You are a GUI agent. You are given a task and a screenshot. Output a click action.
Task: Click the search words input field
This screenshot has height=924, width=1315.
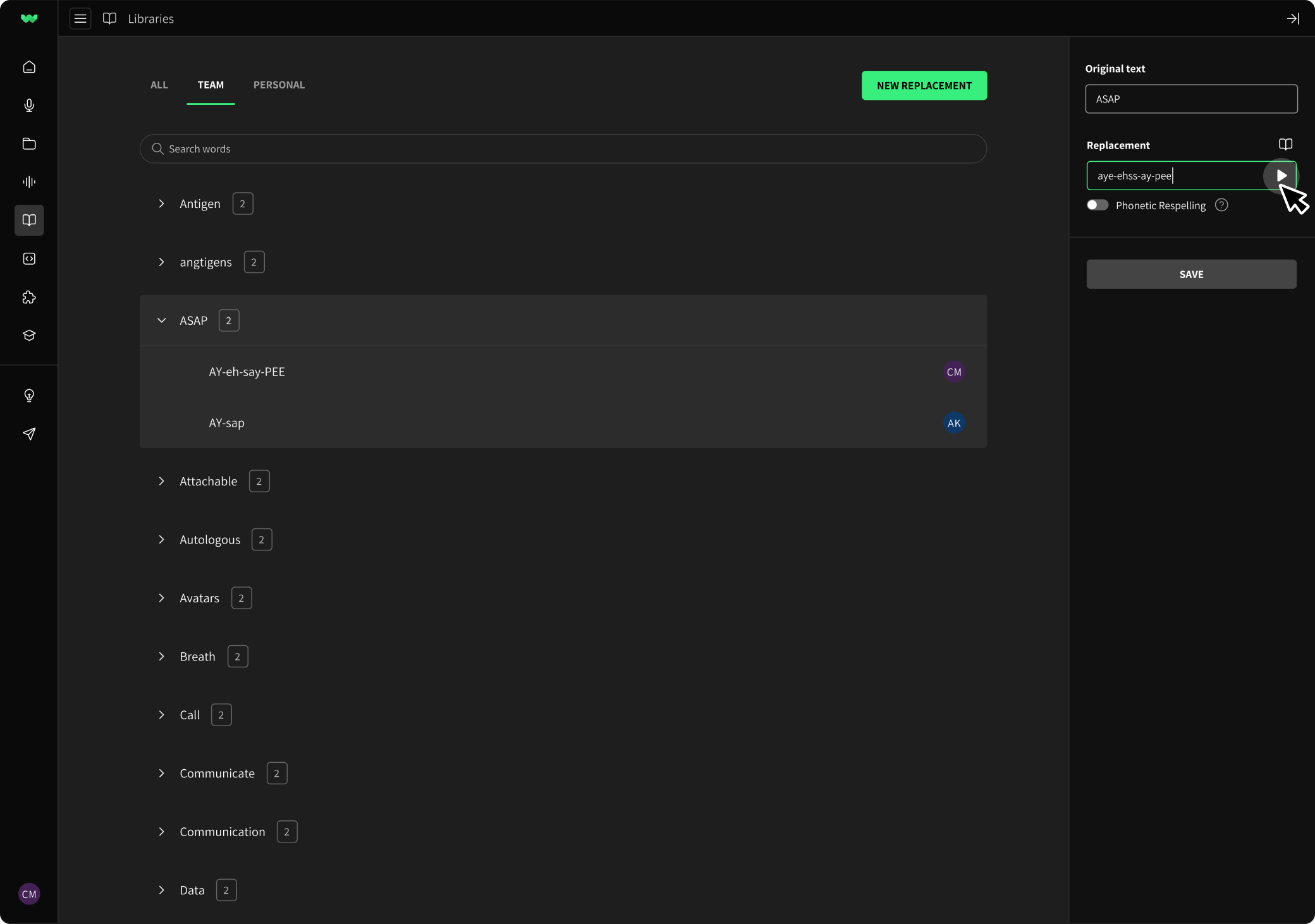coord(562,148)
